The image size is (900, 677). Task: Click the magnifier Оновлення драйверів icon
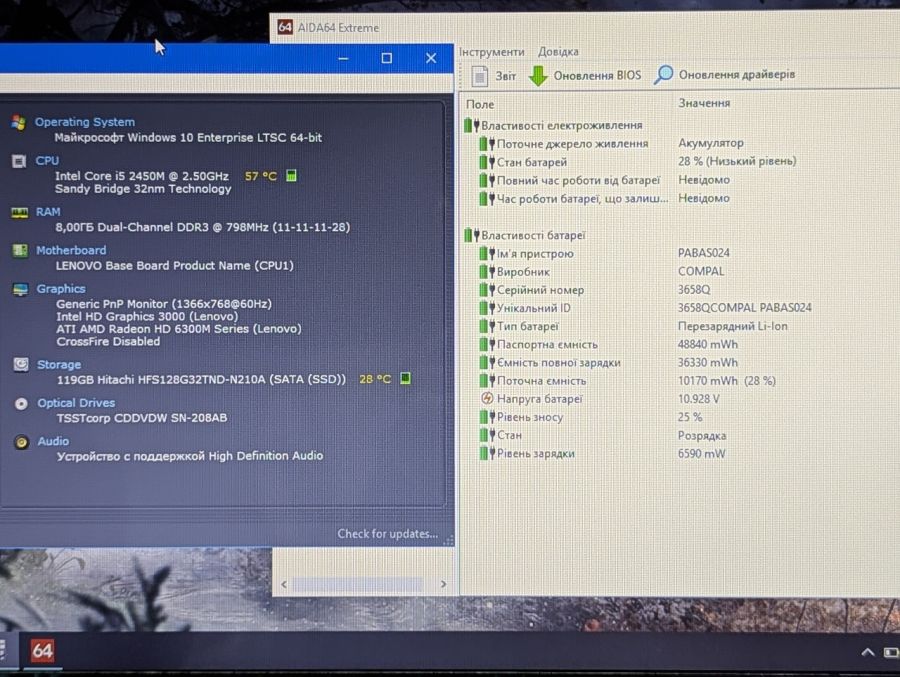coord(663,75)
